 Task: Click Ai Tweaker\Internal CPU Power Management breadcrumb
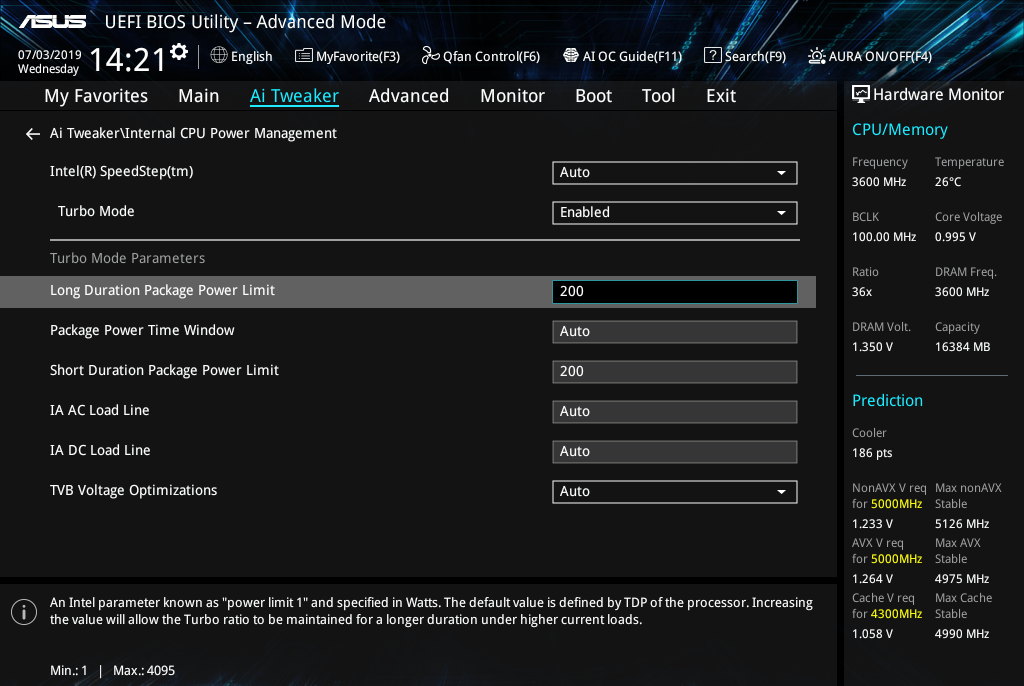193,133
